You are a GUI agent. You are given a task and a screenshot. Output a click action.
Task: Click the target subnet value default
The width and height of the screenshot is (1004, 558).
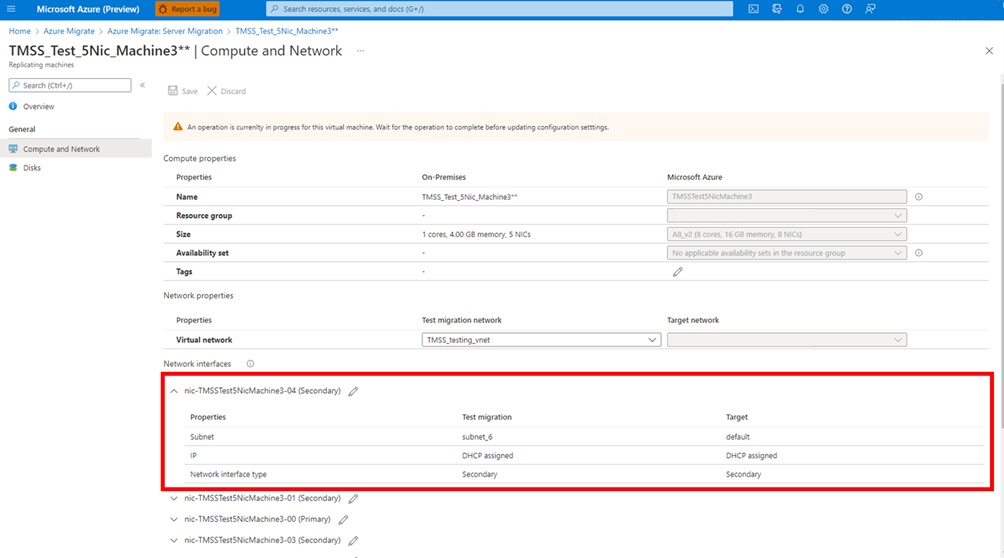[738, 437]
